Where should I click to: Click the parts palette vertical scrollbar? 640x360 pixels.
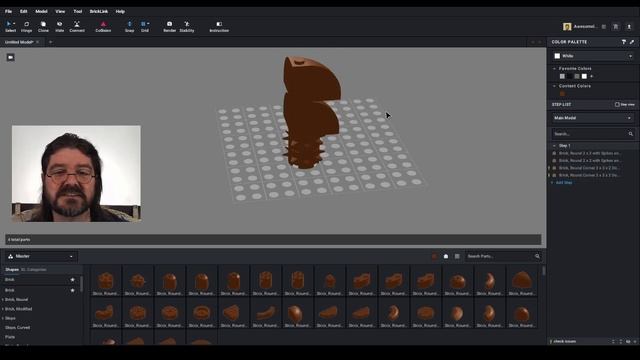[543, 271]
